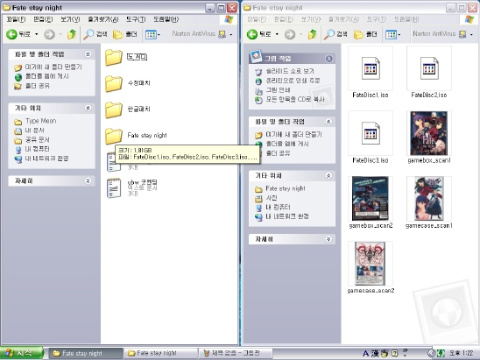
Task: Expand the Details panel in right window
Action: tap(328, 239)
